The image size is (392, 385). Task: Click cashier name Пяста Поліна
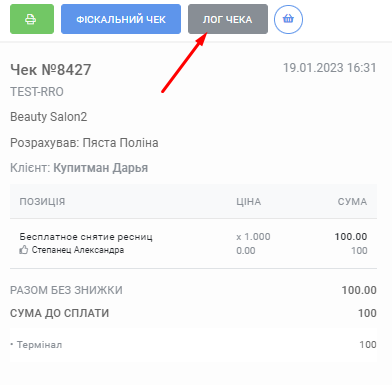[x=120, y=143]
